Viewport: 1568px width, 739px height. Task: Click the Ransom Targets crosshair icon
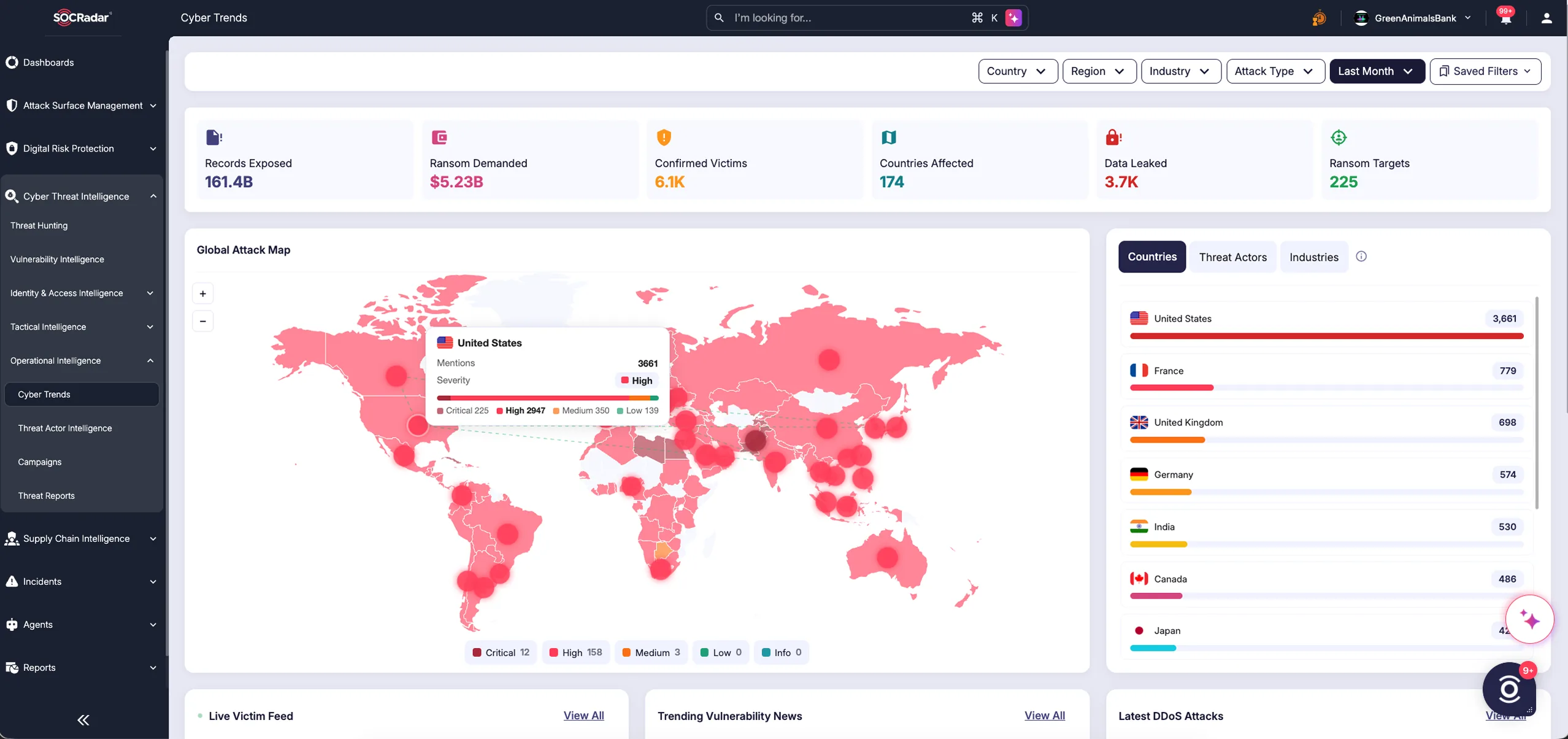pos(1339,137)
